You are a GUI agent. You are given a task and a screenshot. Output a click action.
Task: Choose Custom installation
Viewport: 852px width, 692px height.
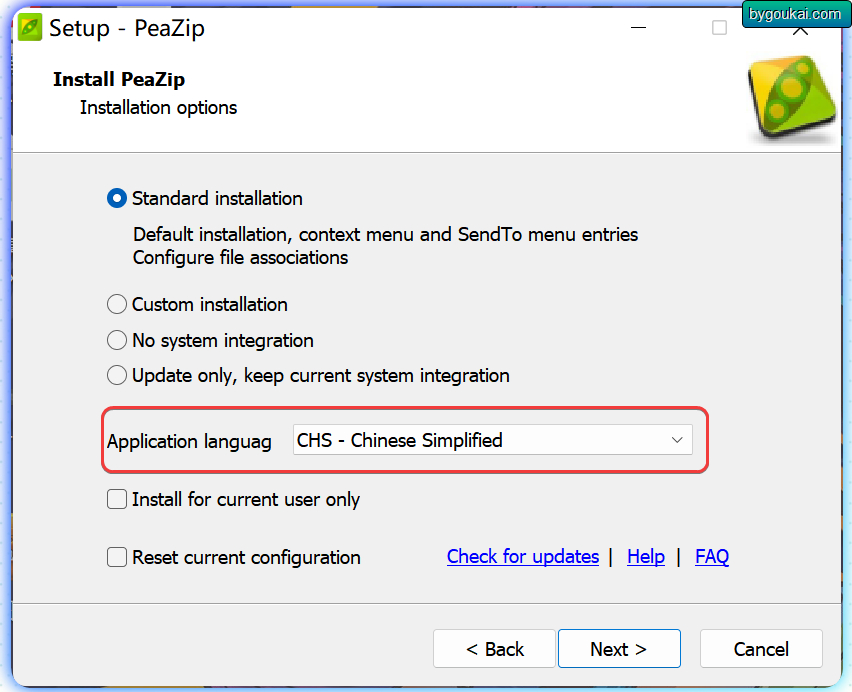tap(117, 304)
